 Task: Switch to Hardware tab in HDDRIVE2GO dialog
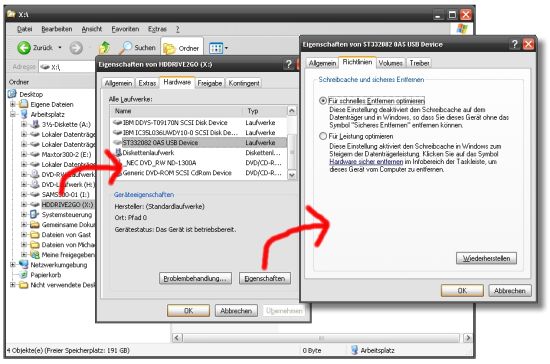[x=177, y=82]
